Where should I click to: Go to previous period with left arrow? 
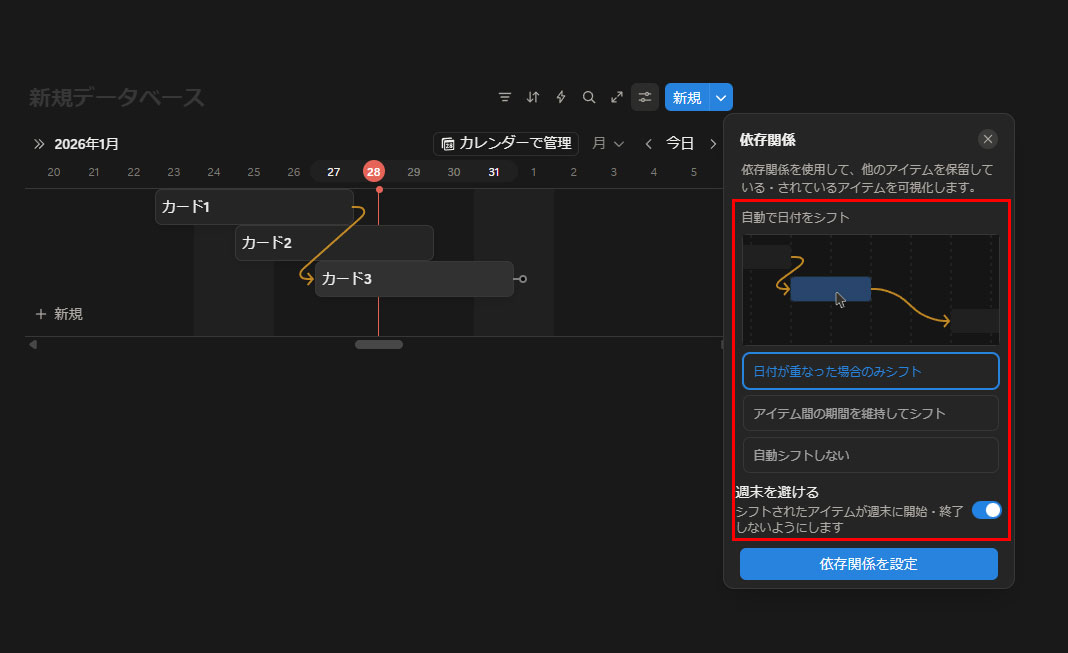click(x=648, y=144)
